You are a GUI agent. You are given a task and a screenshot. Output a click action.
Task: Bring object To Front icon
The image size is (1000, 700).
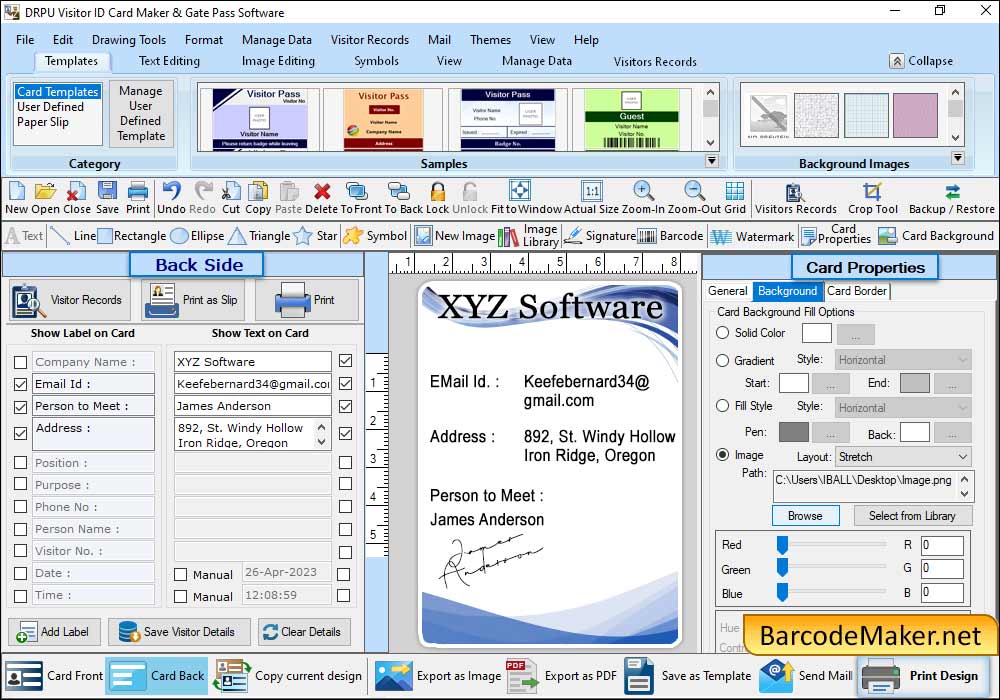(x=357, y=191)
